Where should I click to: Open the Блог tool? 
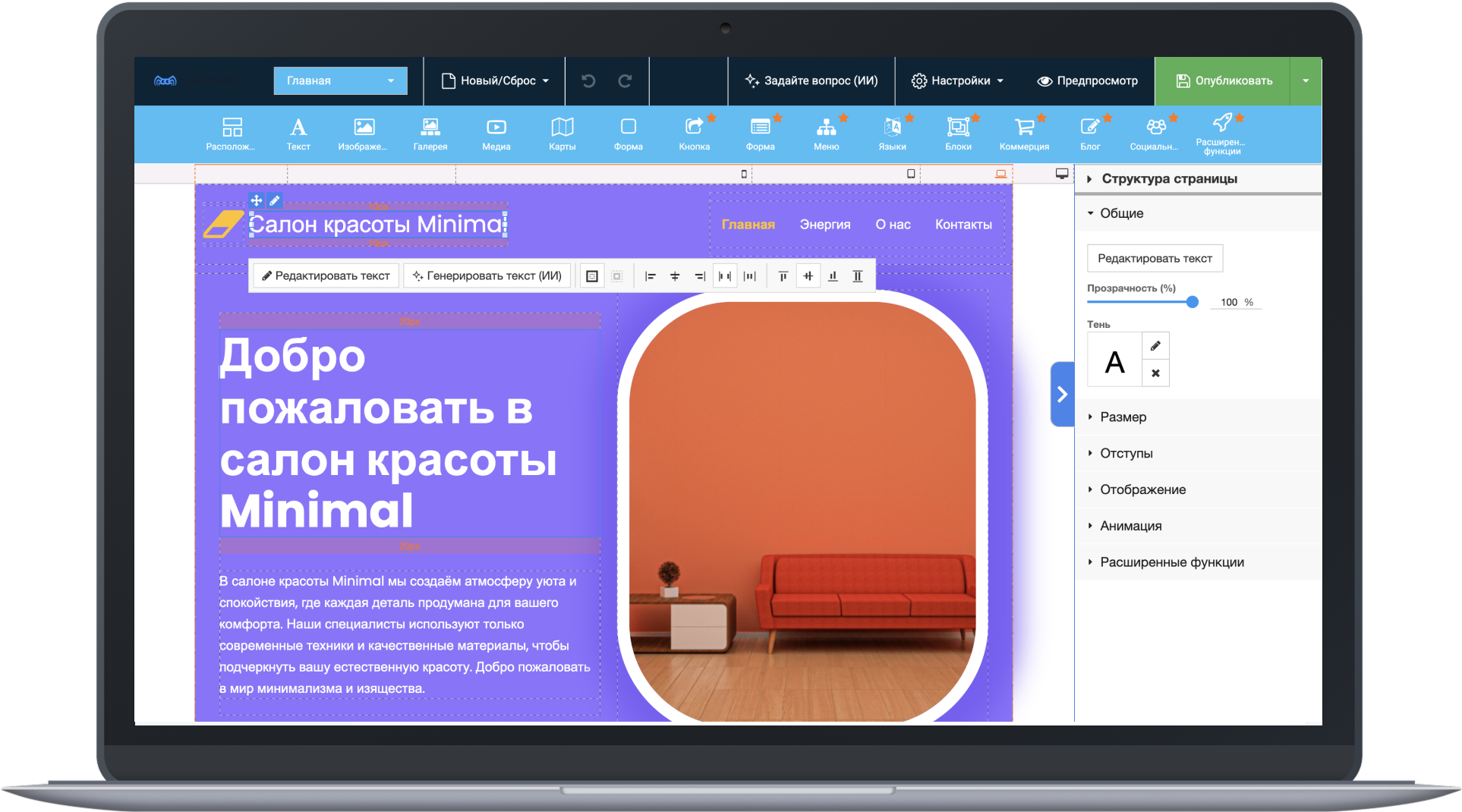click(1091, 134)
